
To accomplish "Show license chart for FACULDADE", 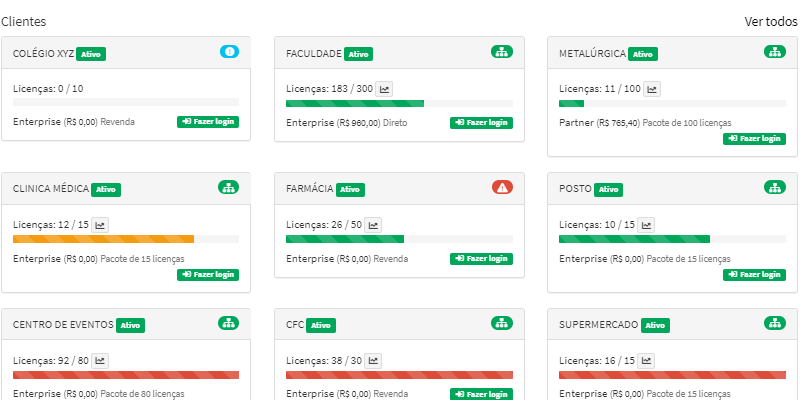I will 384,89.
